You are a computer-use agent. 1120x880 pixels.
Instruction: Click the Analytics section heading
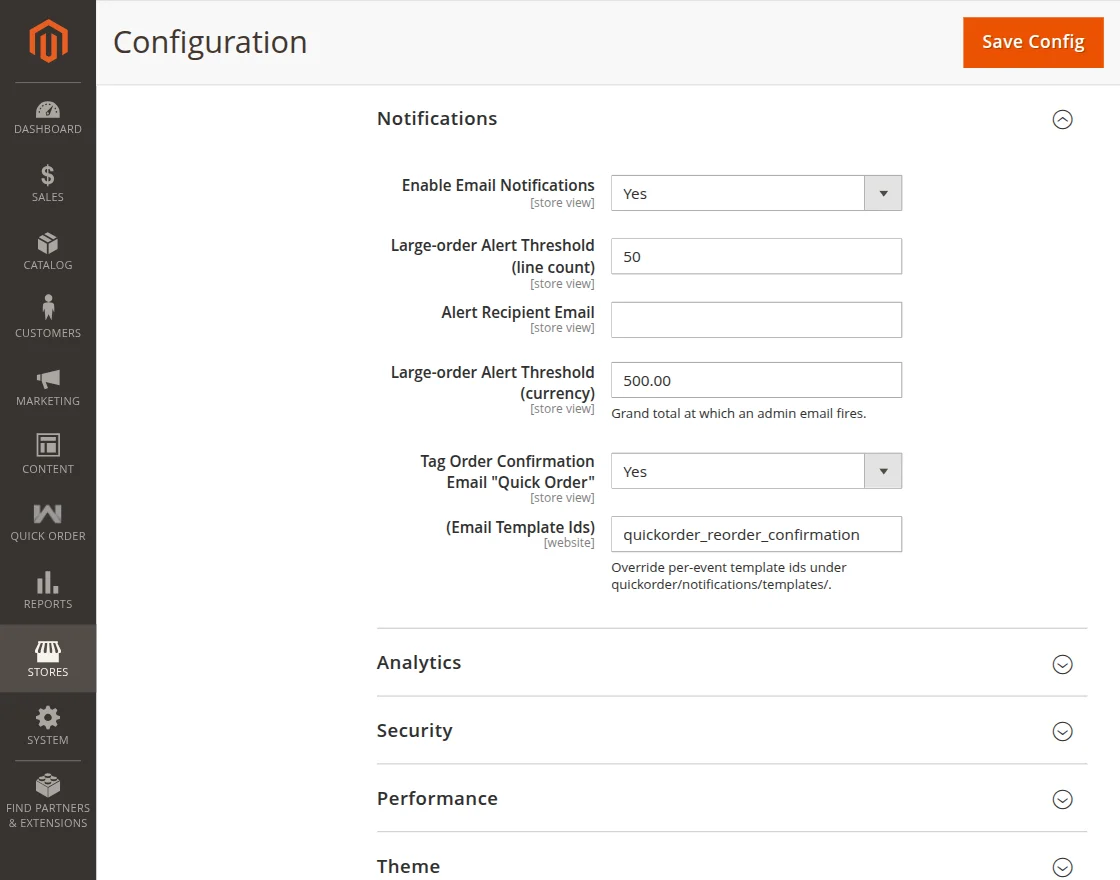419,663
